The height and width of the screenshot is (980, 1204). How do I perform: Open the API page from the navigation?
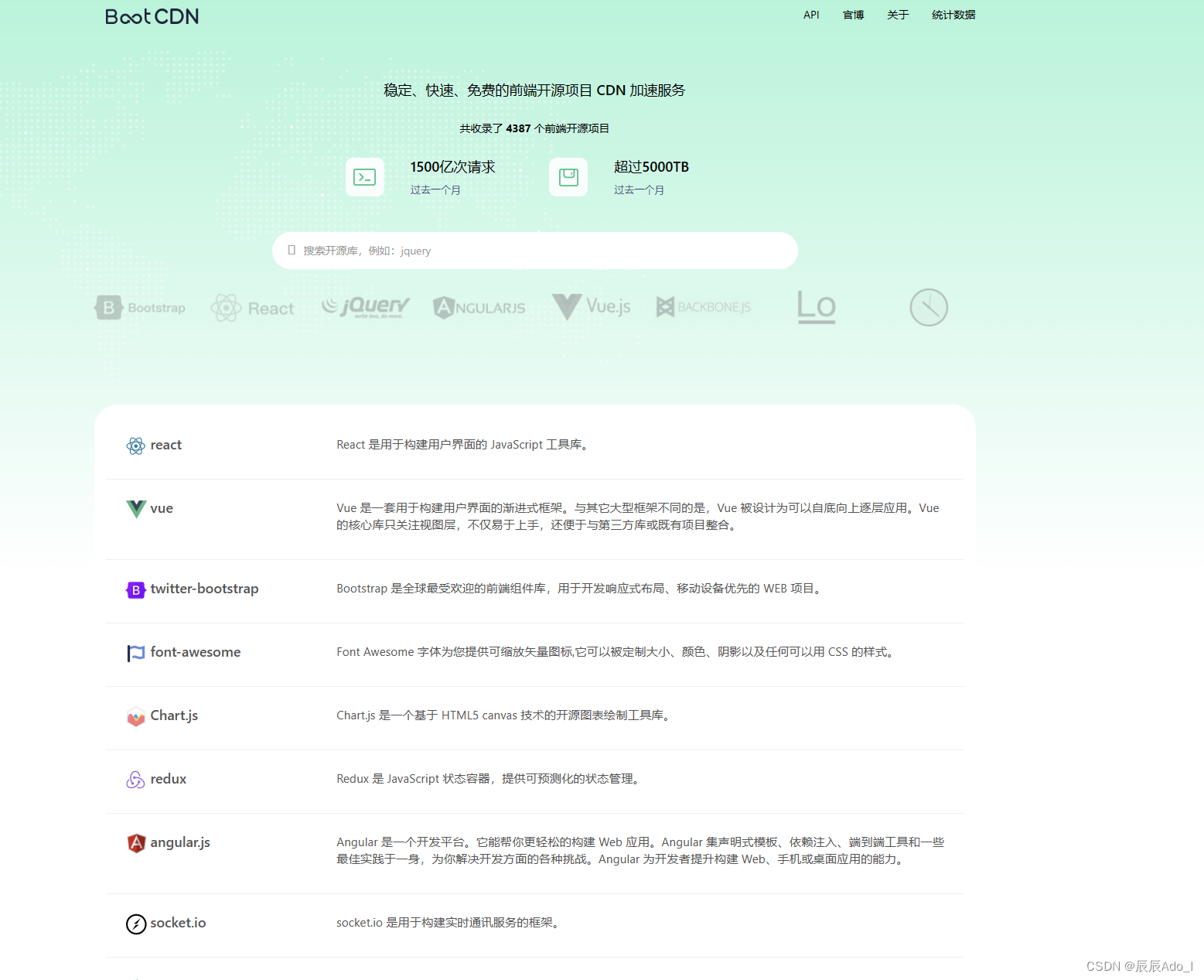pos(810,15)
